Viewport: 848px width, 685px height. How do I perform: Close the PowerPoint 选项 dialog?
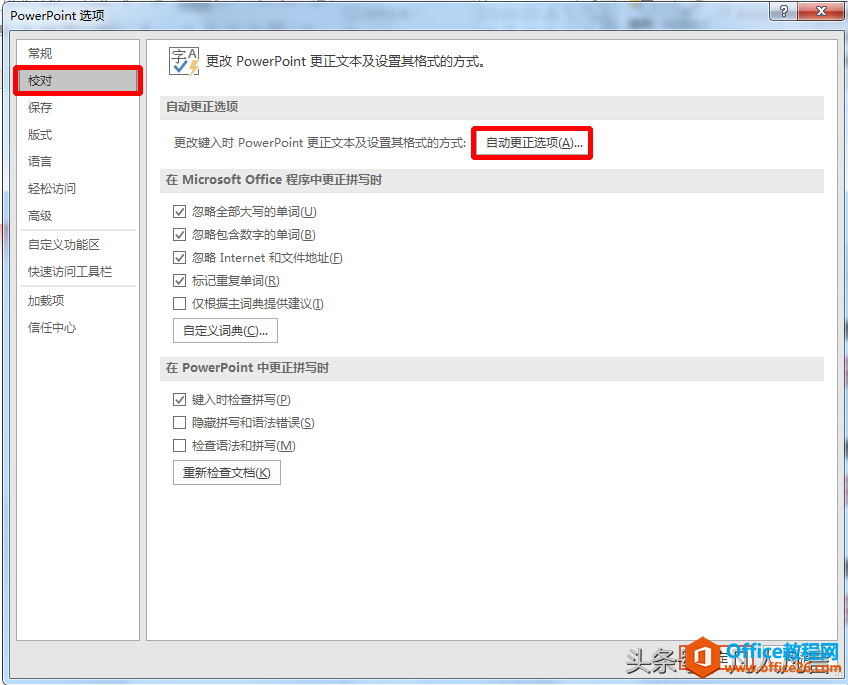click(x=819, y=11)
